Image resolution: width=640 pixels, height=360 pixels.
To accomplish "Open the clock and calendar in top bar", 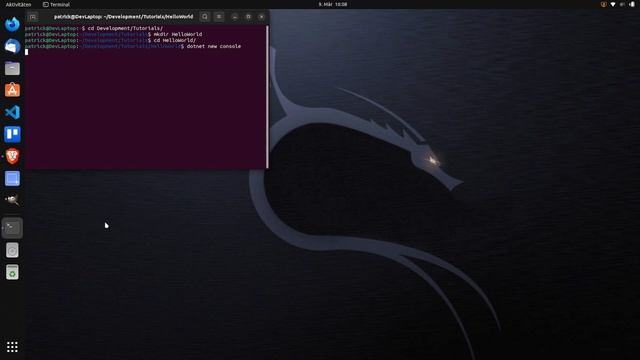I will tap(333, 4).
